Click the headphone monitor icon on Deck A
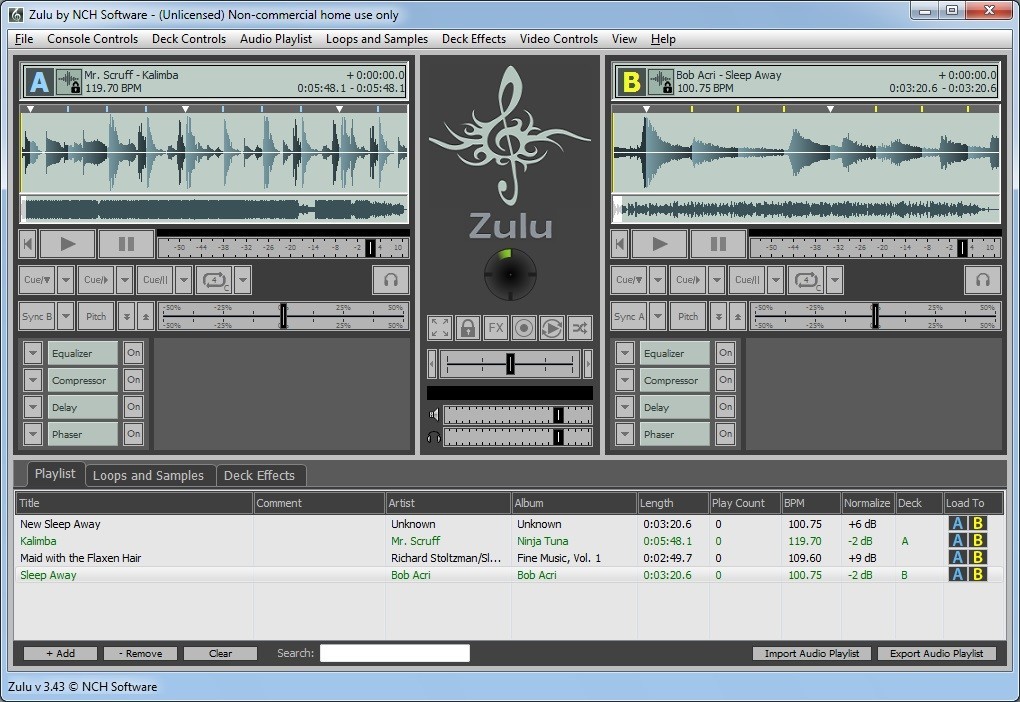The height and width of the screenshot is (702, 1020). coord(390,280)
